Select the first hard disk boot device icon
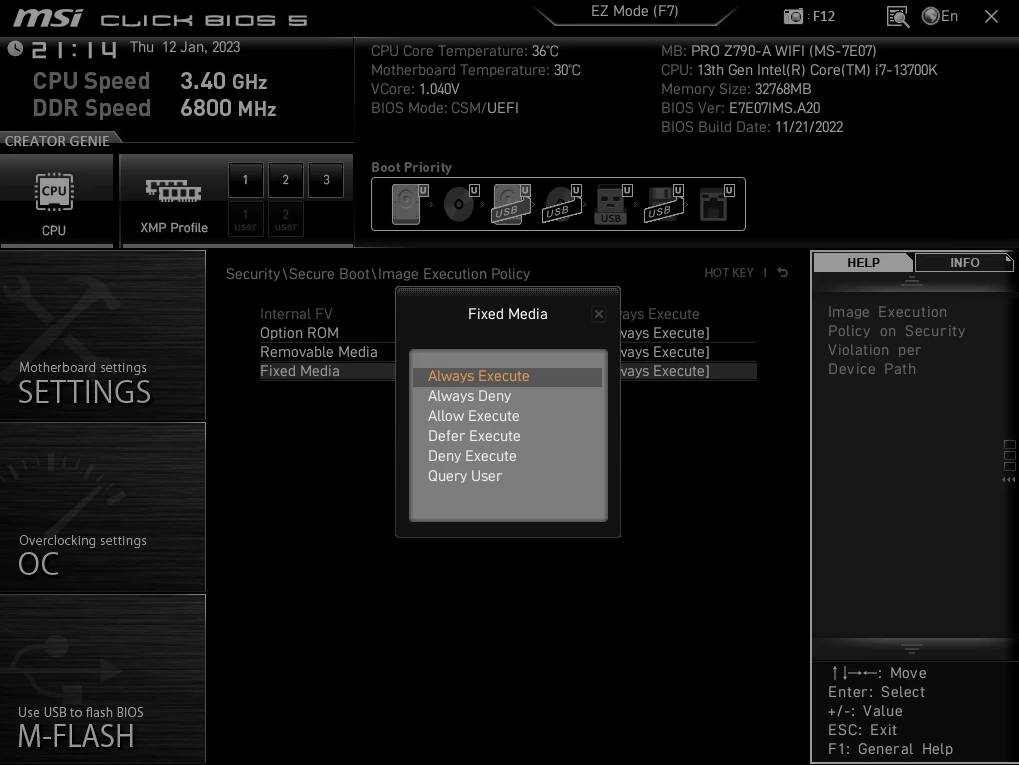 click(x=410, y=204)
